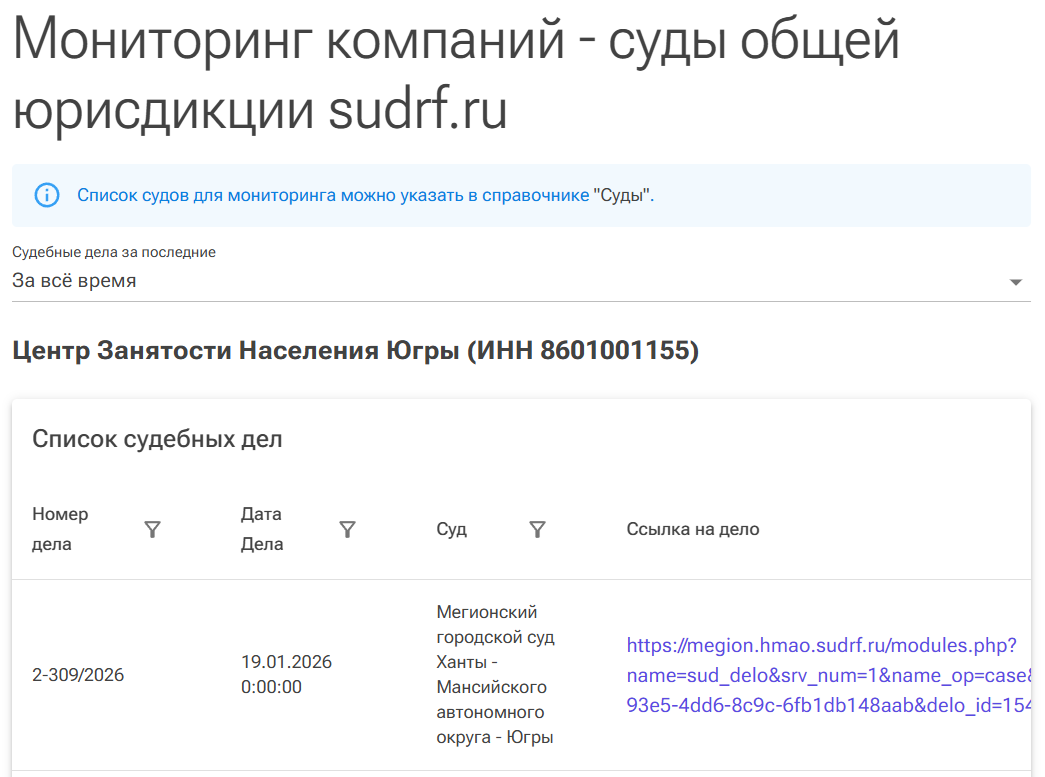Open the filter for Суд column
1045x777 pixels.
pos(537,530)
